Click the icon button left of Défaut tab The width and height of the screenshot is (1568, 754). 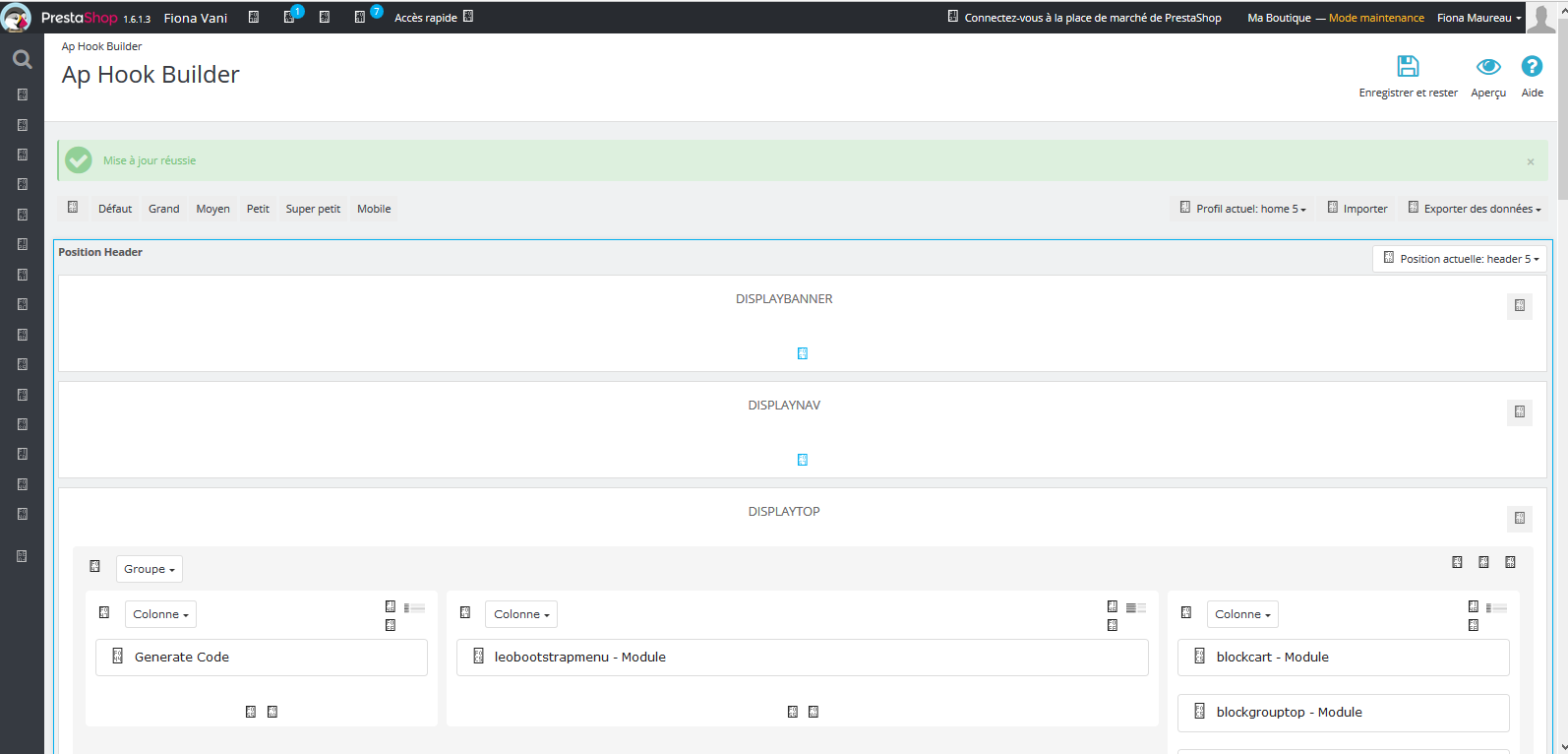(x=73, y=208)
